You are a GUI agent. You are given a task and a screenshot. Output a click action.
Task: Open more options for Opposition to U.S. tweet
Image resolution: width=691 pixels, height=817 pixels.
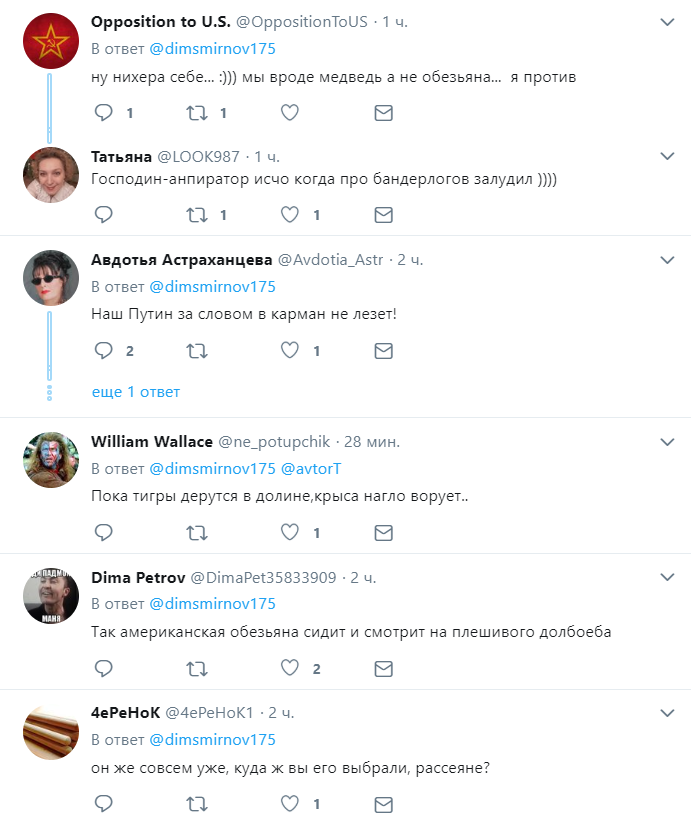tap(668, 21)
